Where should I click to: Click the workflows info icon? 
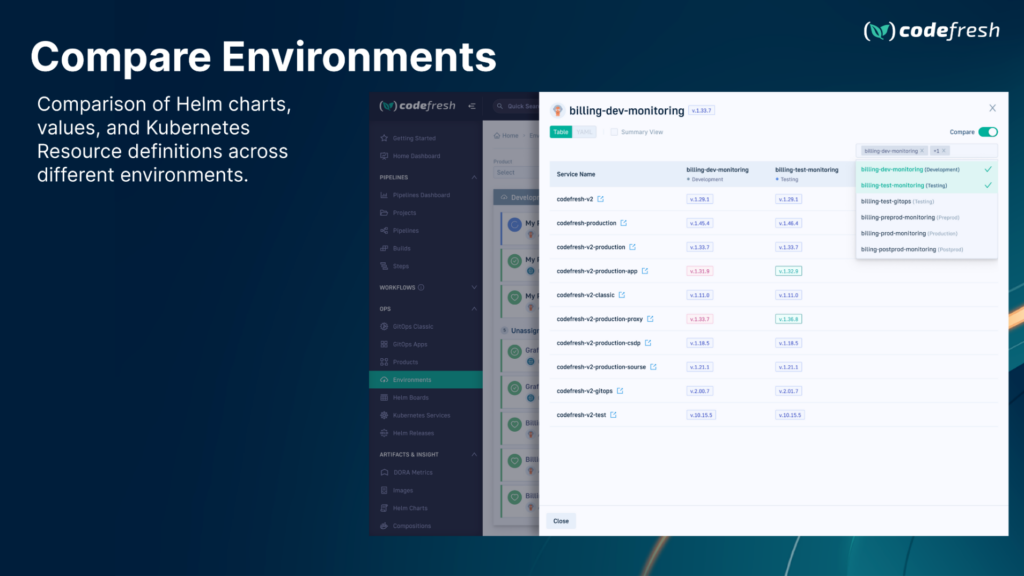(421, 287)
